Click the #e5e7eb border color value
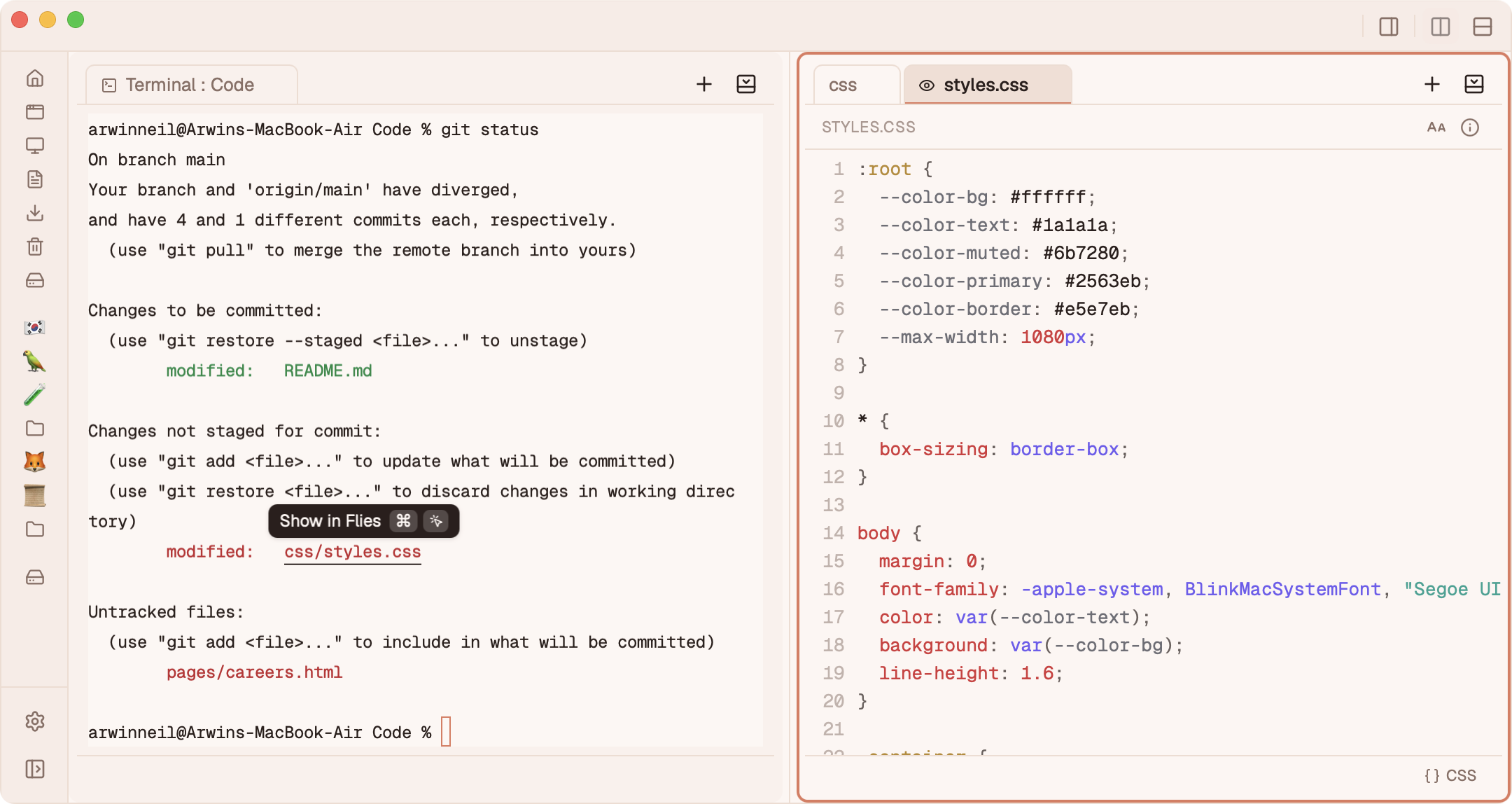 click(x=1092, y=309)
